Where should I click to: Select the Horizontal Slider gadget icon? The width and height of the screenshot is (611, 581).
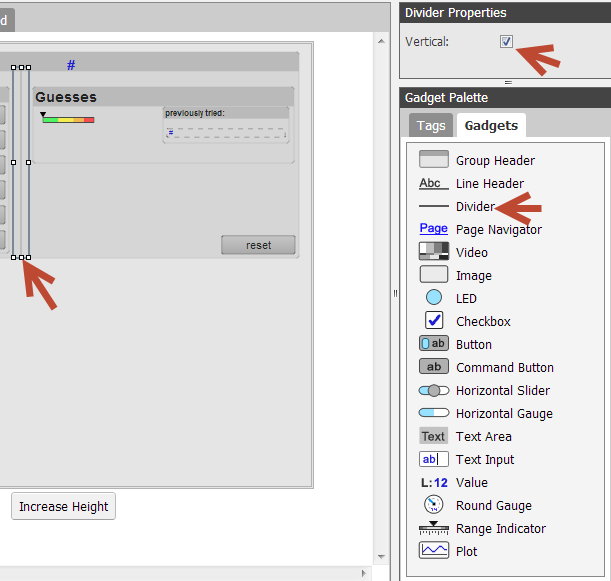click(x=434, y=390)
